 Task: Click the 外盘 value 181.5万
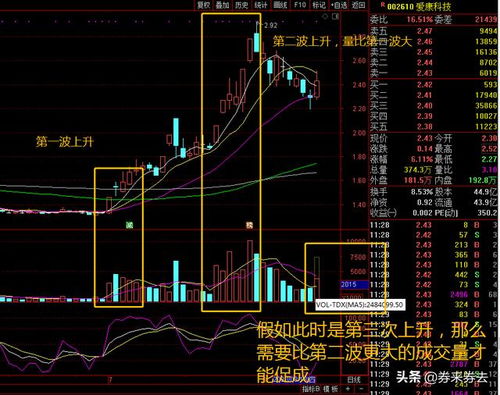pos(418,180)
